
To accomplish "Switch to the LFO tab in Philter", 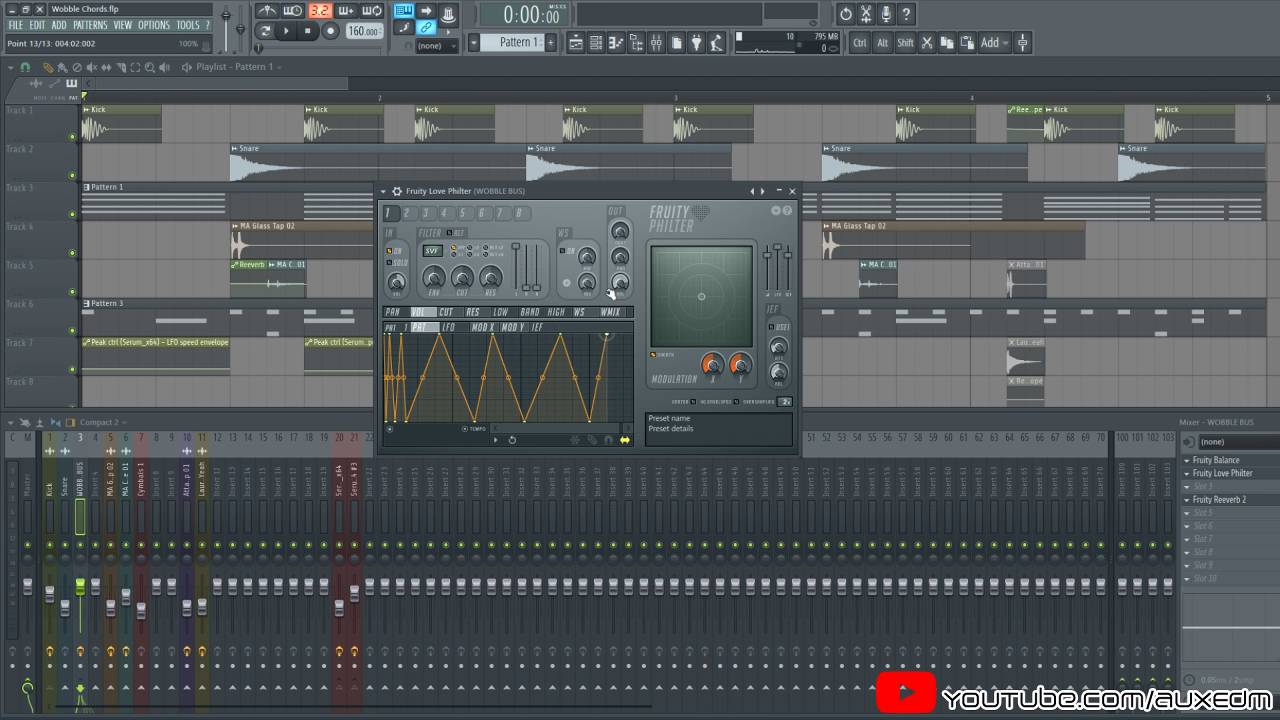I will tap(448, 327).
